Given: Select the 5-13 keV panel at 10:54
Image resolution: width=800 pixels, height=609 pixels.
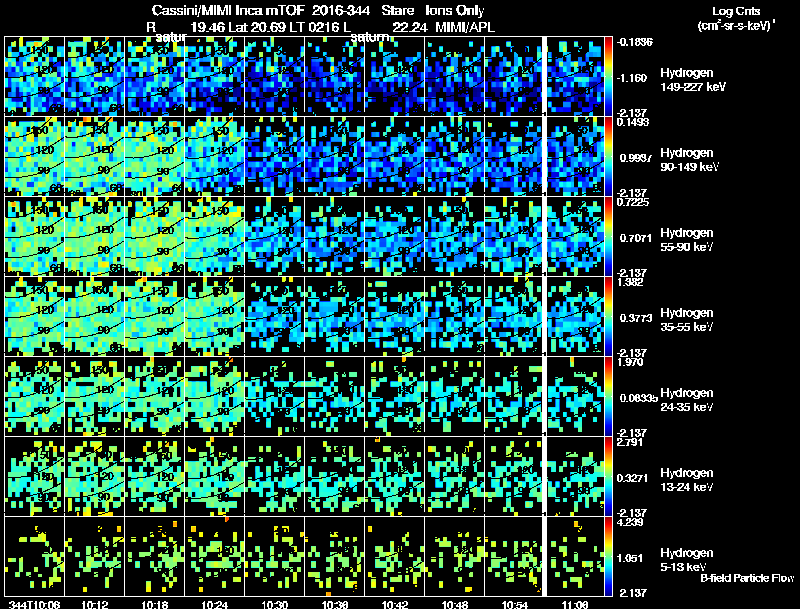Looking at the screenshot, I should click(x=515, y=556).
